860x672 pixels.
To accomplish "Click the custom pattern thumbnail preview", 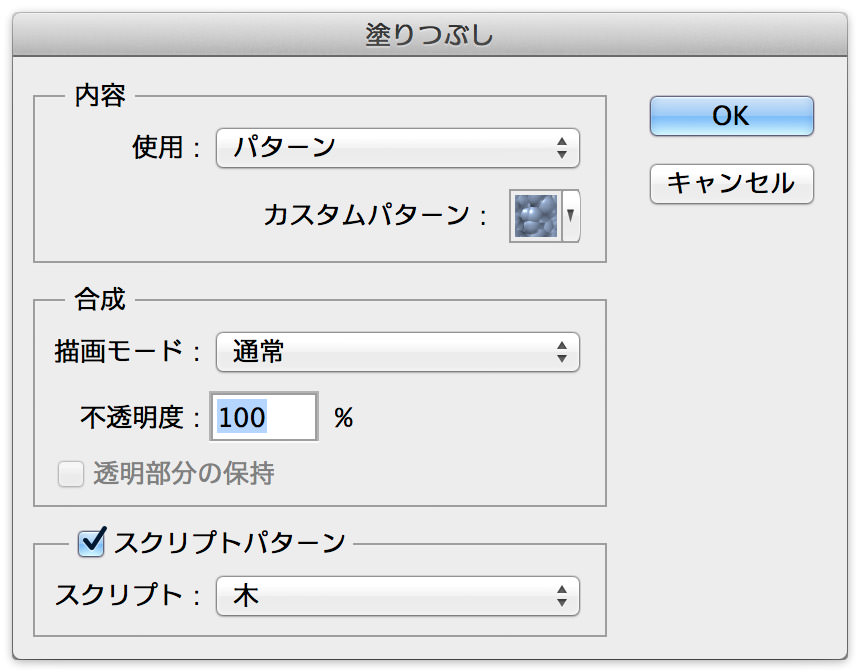I will tap(535, 216).
